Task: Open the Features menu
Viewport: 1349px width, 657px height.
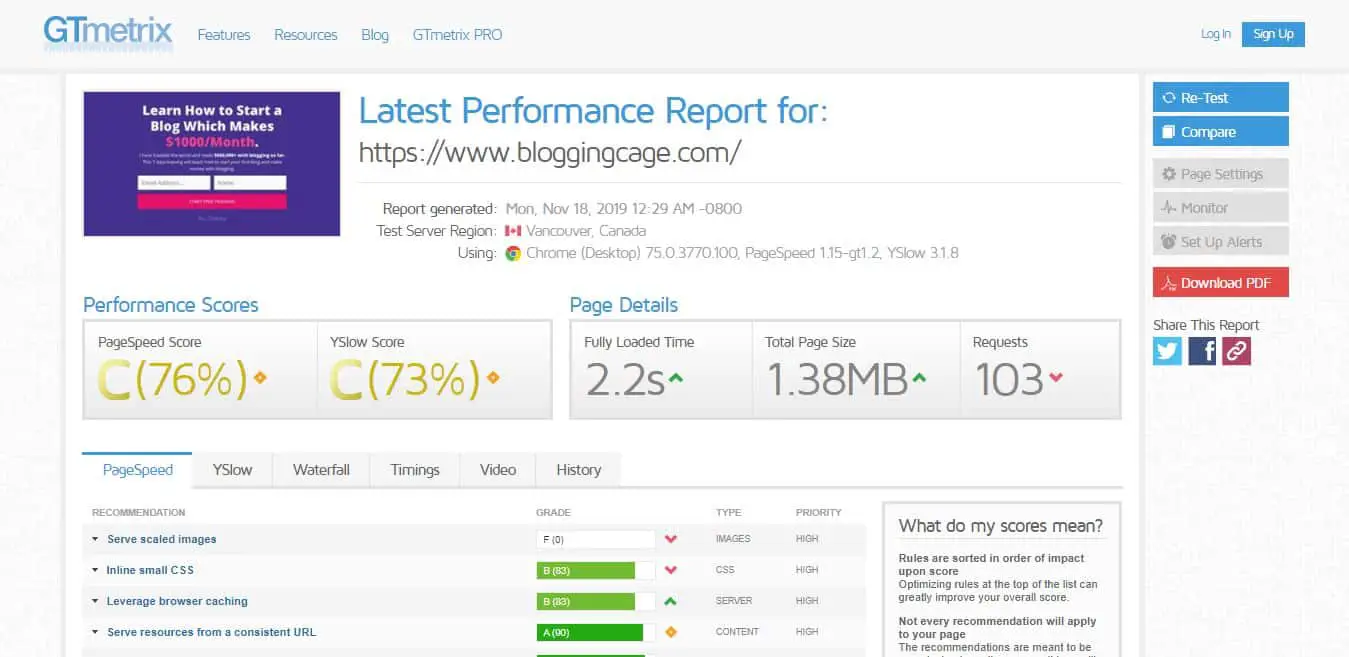Action: 224,34
